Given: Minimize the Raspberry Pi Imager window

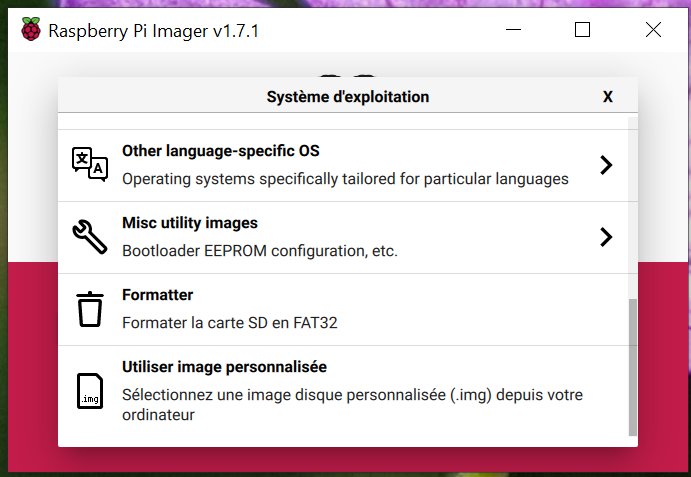Looking at the screenshot, I should coord(513,30).
